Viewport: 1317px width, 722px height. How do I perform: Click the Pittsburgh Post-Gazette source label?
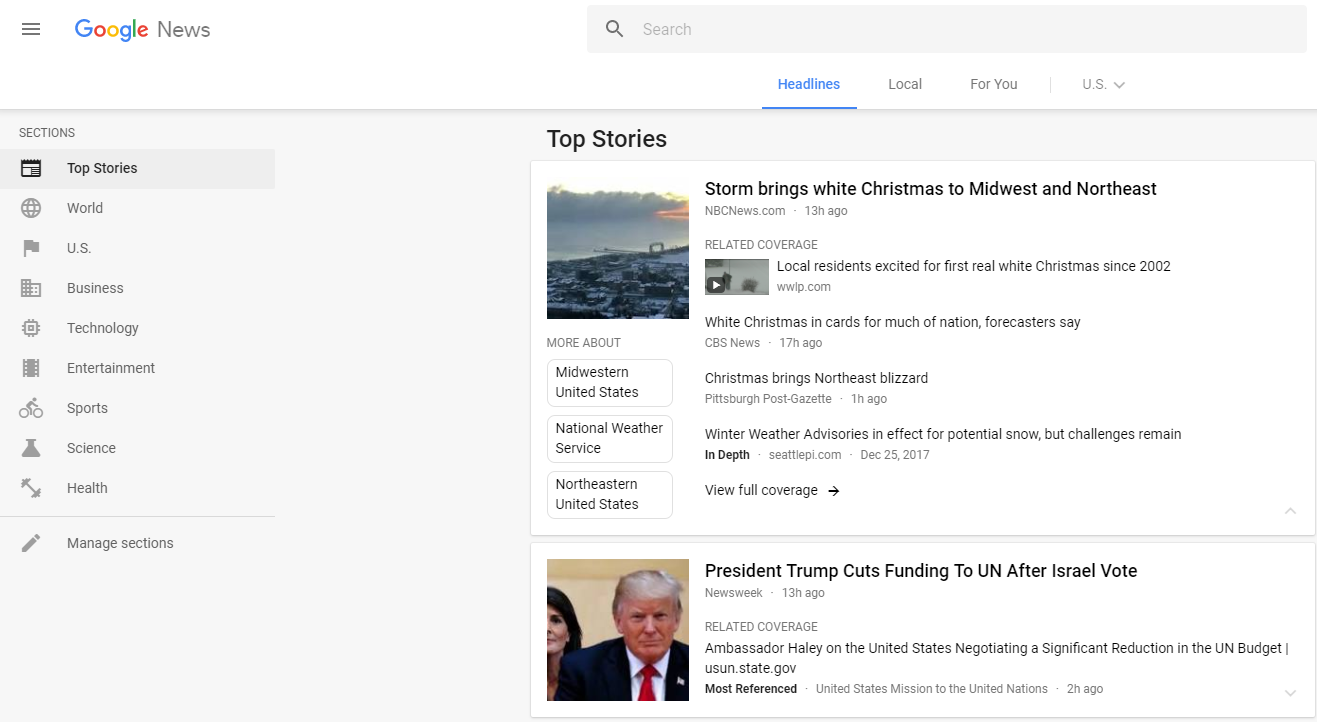[x=768, y=399]
